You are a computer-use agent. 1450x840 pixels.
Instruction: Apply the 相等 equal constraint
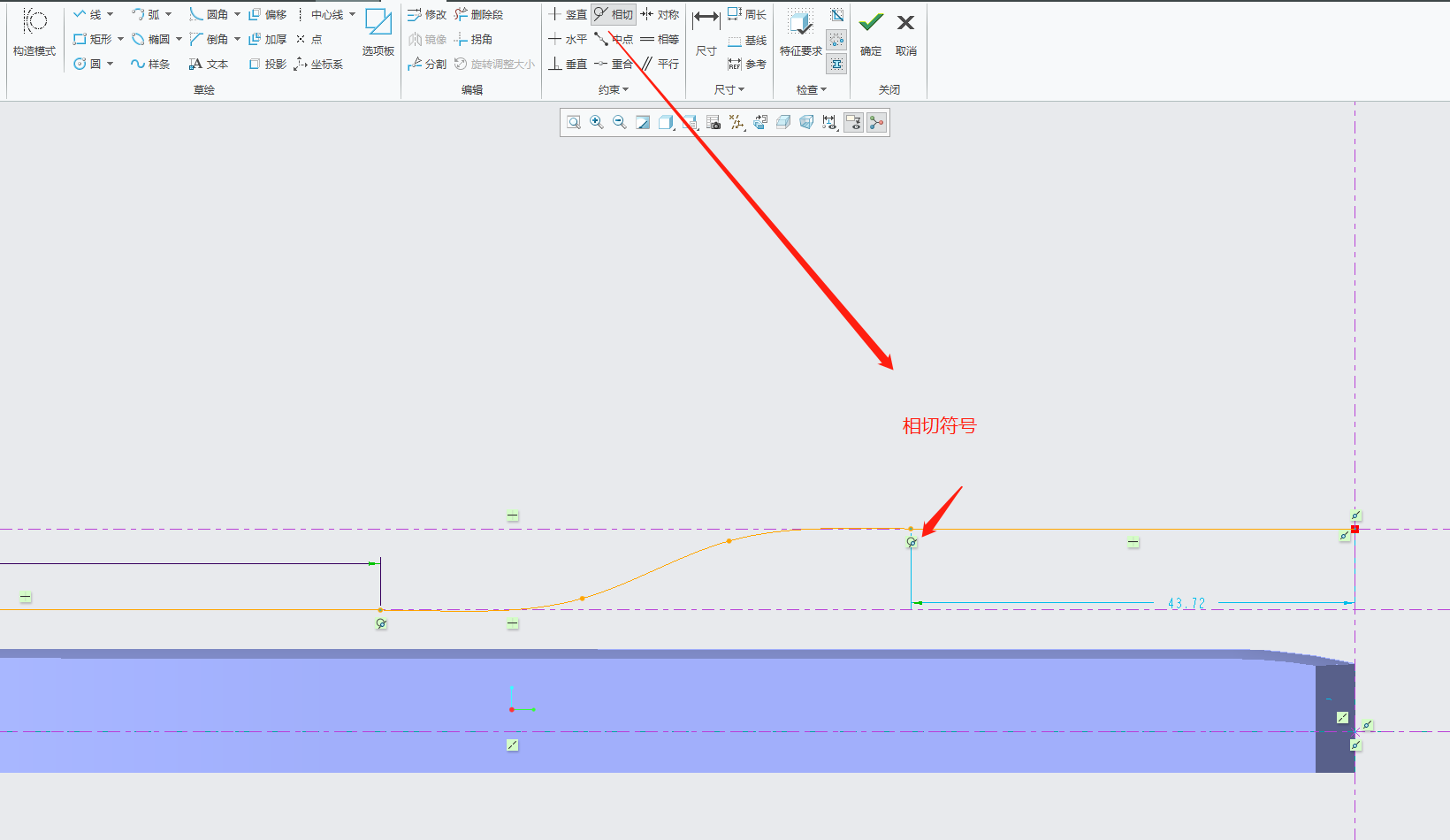660,40
